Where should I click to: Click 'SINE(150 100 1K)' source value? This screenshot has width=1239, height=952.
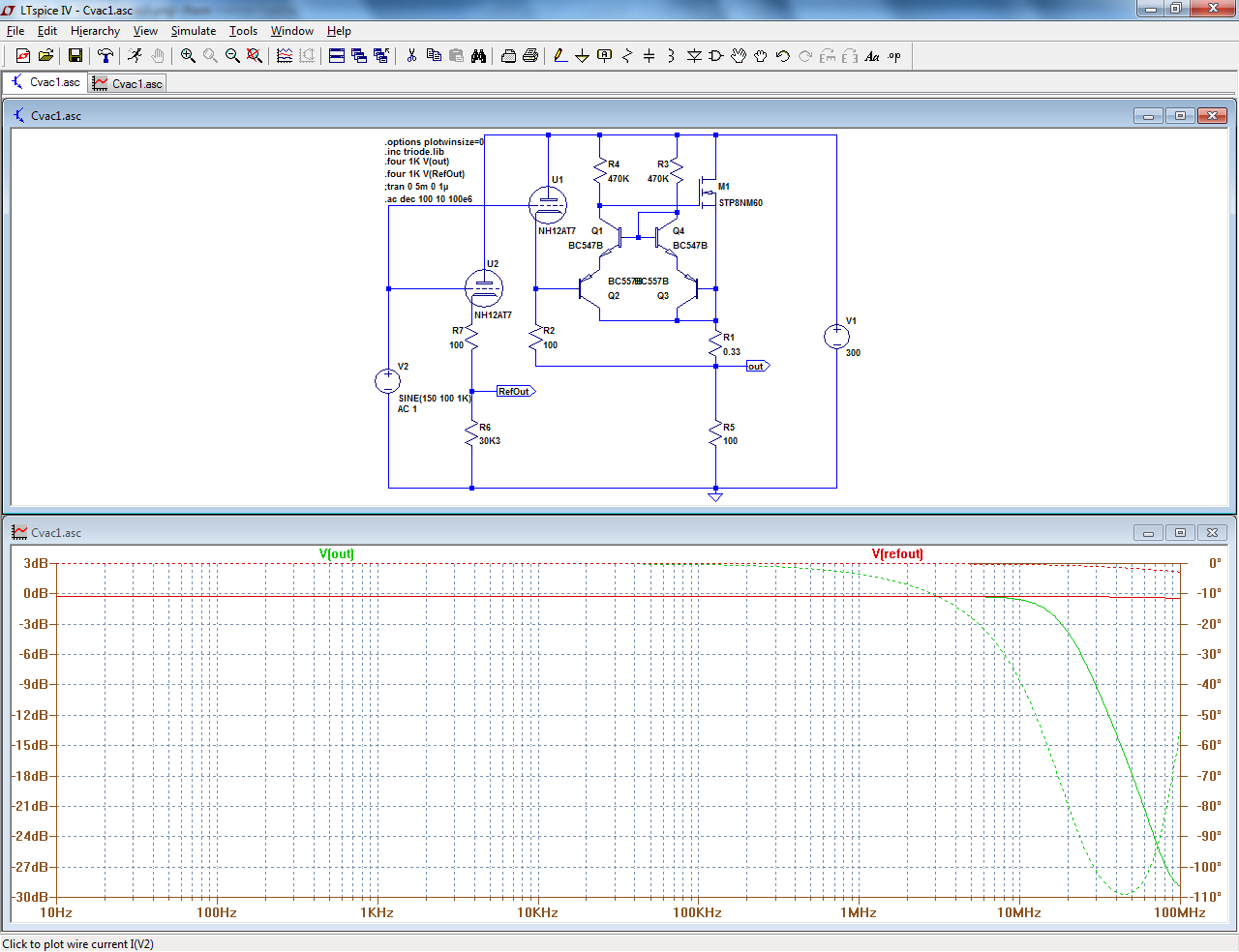pos(435,398)
